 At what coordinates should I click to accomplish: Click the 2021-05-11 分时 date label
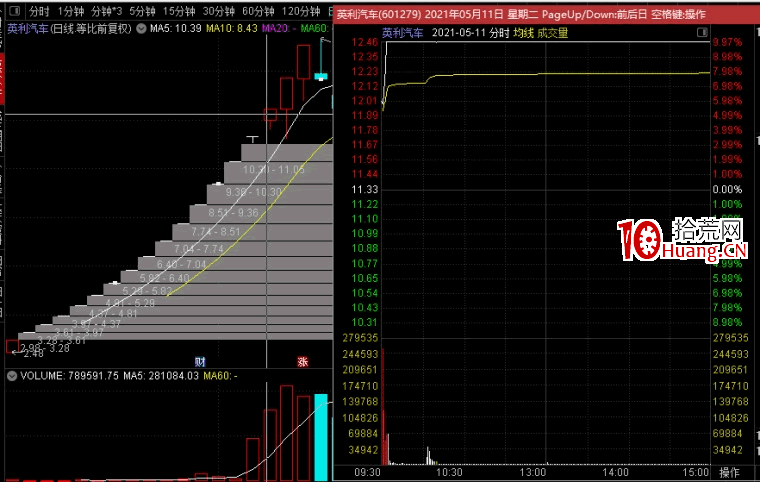pos(470,33)
